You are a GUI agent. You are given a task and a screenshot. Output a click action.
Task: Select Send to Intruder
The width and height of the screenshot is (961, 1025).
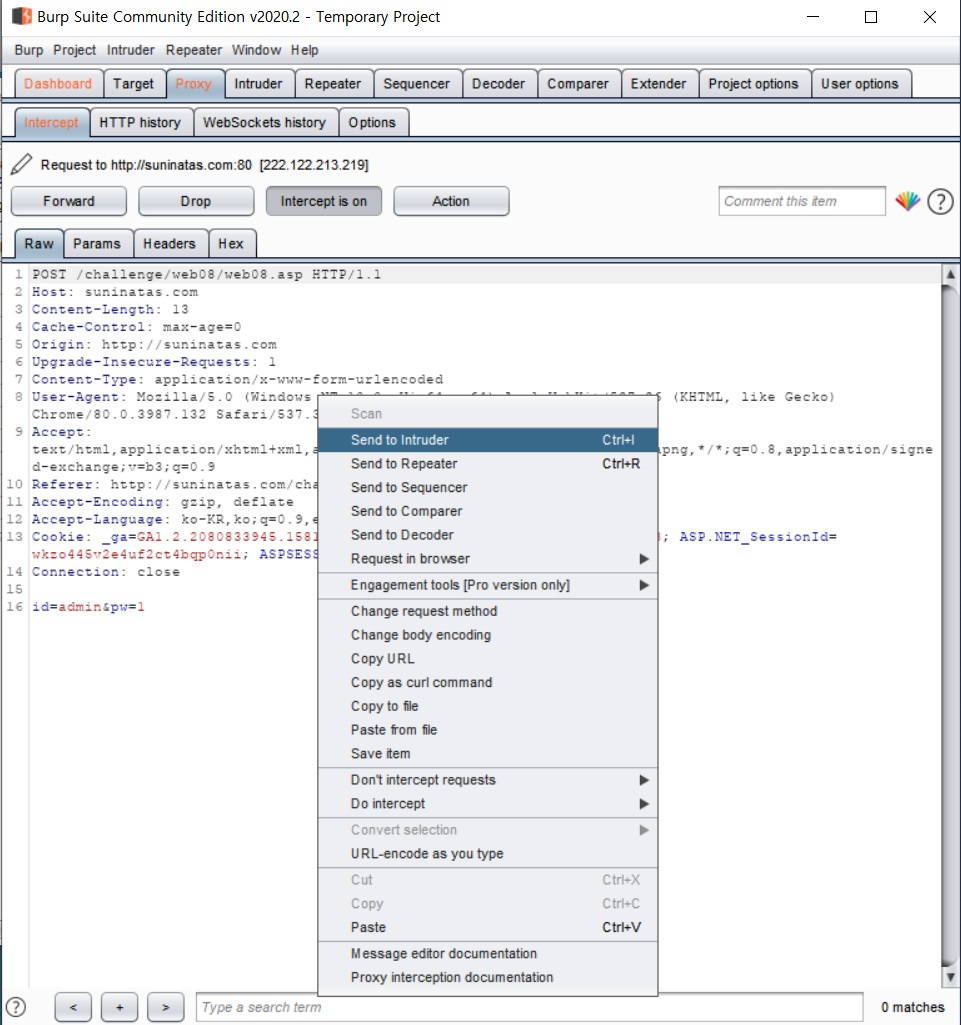coord(488,440)
